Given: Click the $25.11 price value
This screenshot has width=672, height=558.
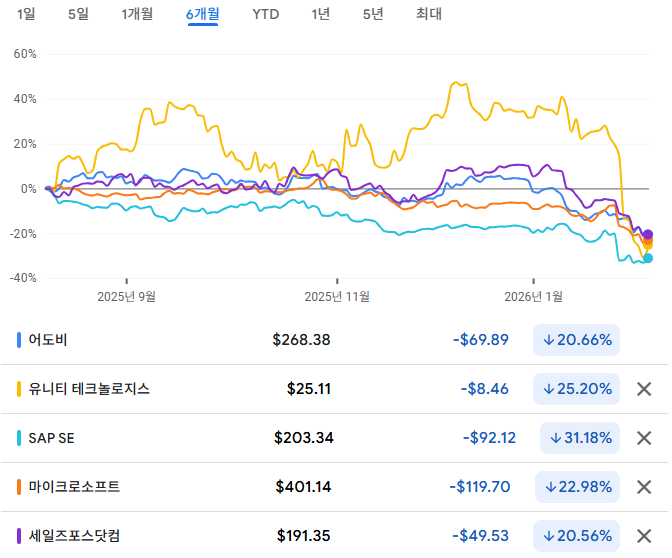Looking at the screenshot, I should 309,389.
